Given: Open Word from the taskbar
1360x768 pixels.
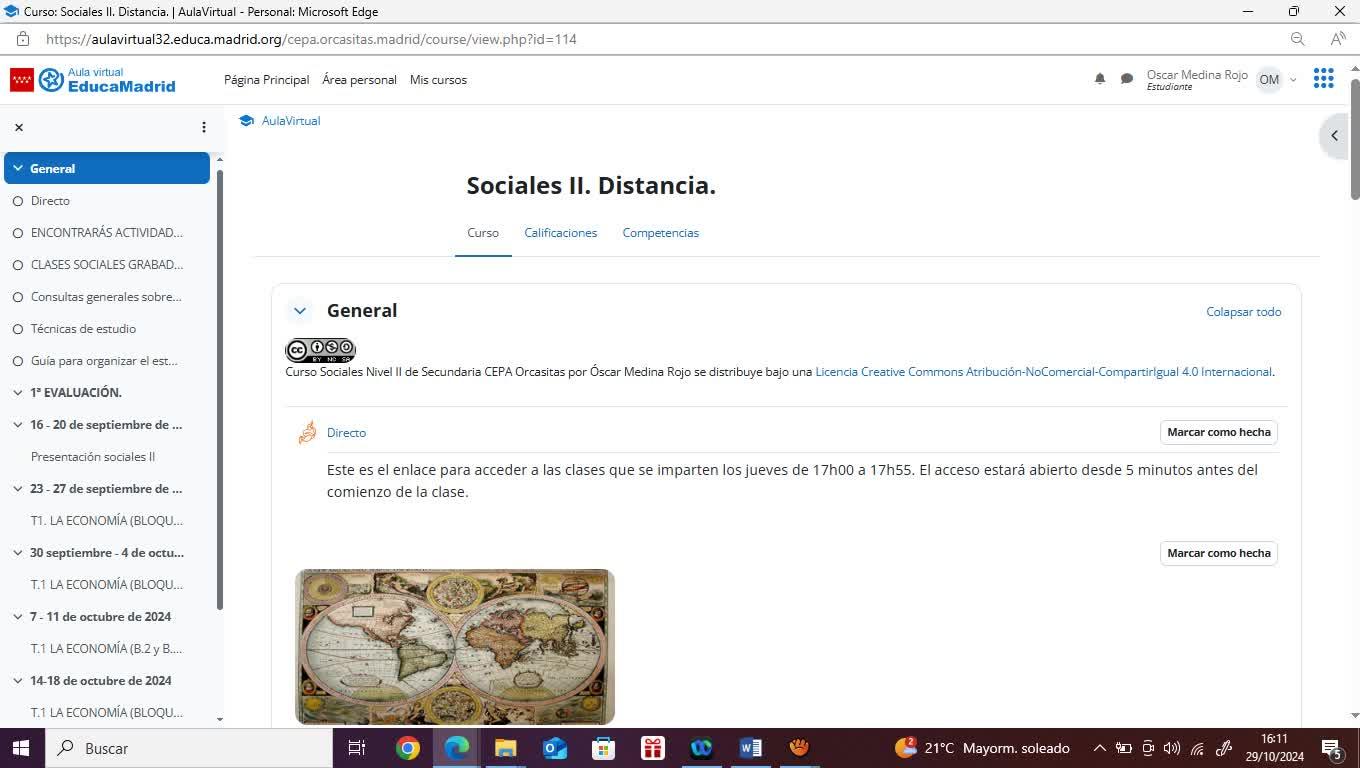Looking at the screenshot, I should click(750, 748).
